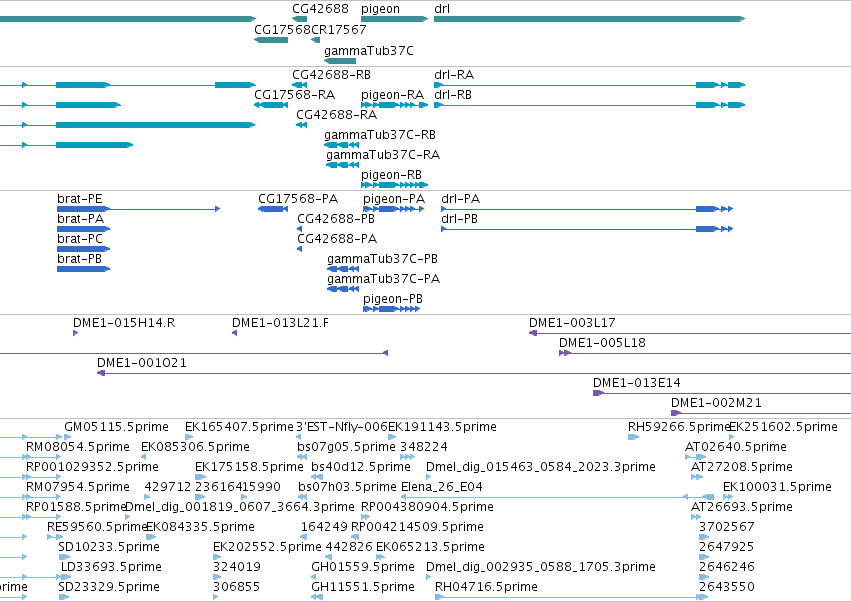Viewport: 851px width, 602px height.
Task: Click protein pigeon-PA
Action: coord(393,199)
